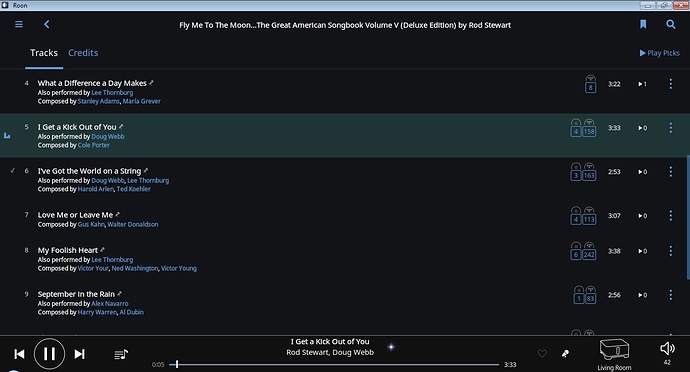The image size is (690, 372).
Task: Switch to the Credits tab
Action: (83, 53)
